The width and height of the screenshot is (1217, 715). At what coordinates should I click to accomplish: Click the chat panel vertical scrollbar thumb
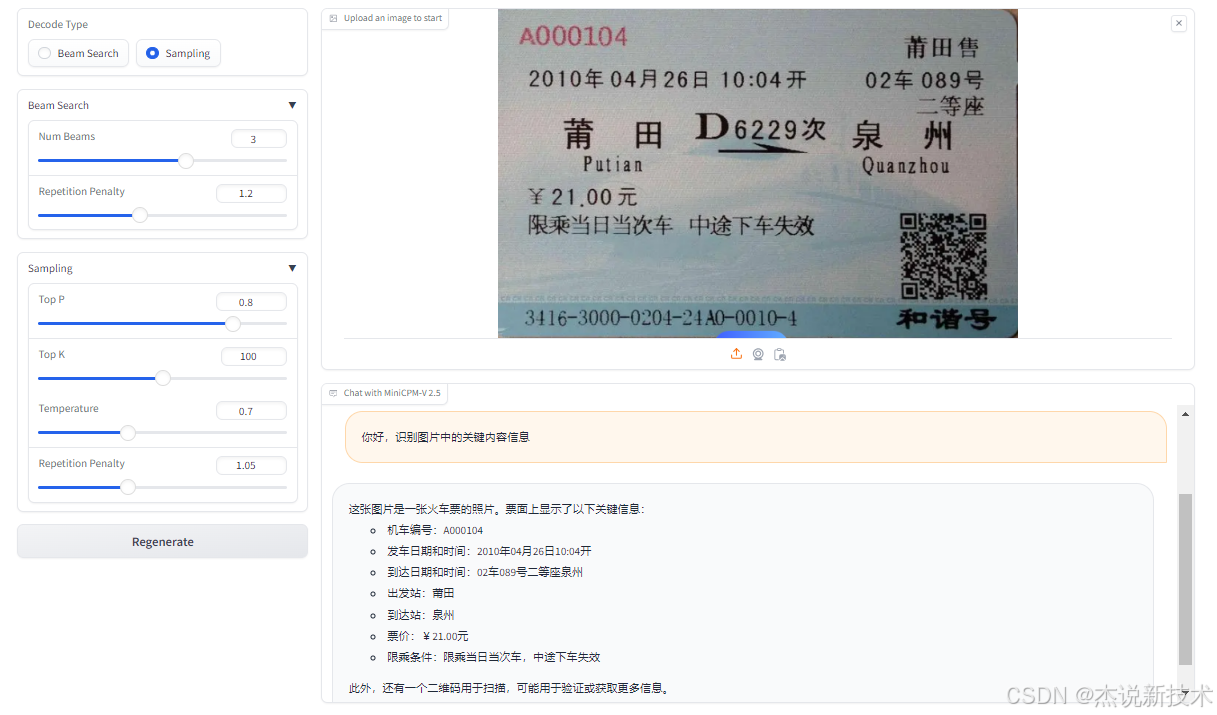click(1185, 579)
